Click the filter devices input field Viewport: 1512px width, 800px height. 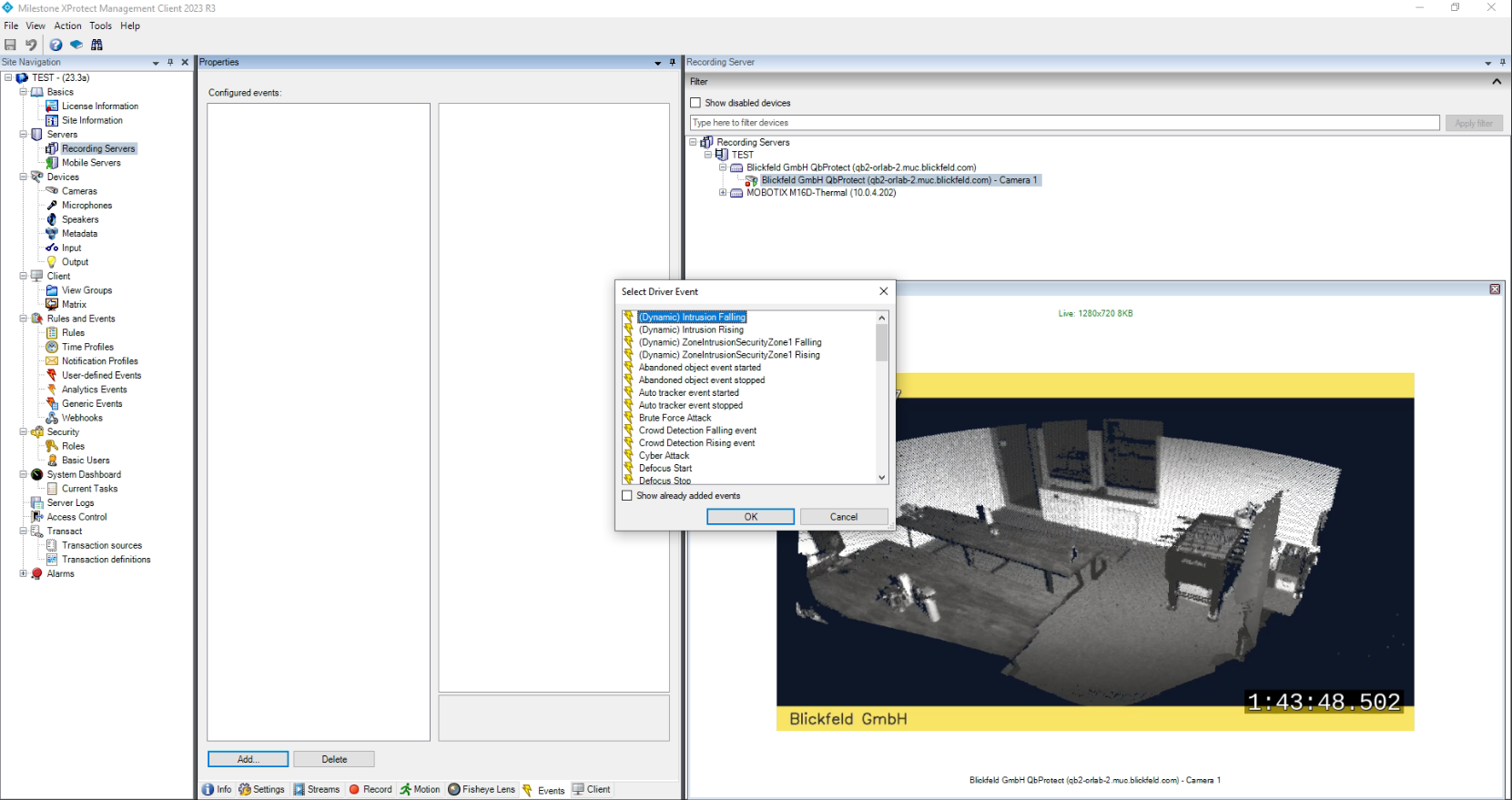(1064, 123)
